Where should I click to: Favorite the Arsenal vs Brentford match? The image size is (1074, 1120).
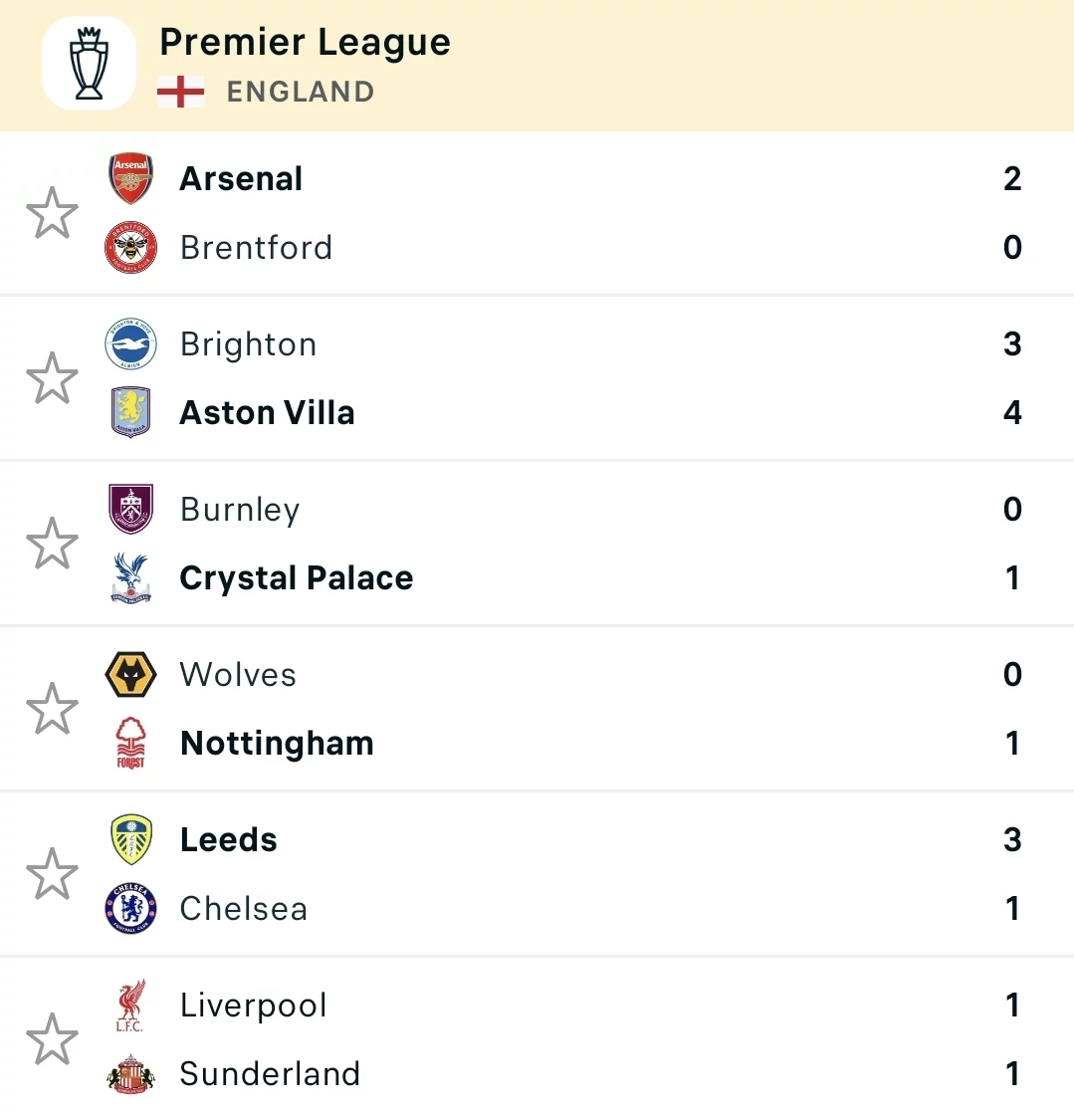pos(52,213)
